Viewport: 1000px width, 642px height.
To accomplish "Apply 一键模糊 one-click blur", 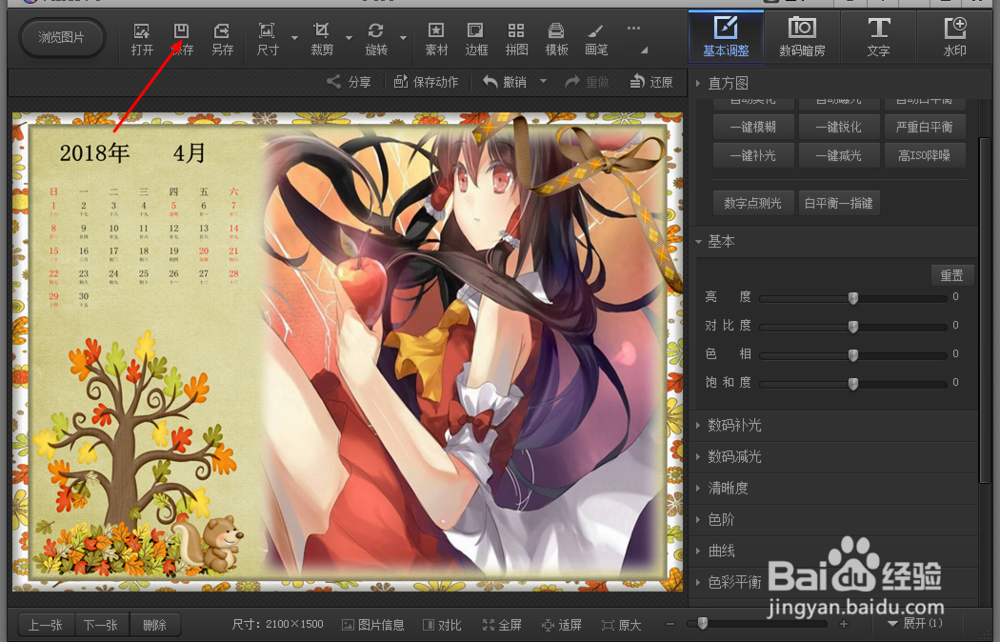I will click(753, 127).
